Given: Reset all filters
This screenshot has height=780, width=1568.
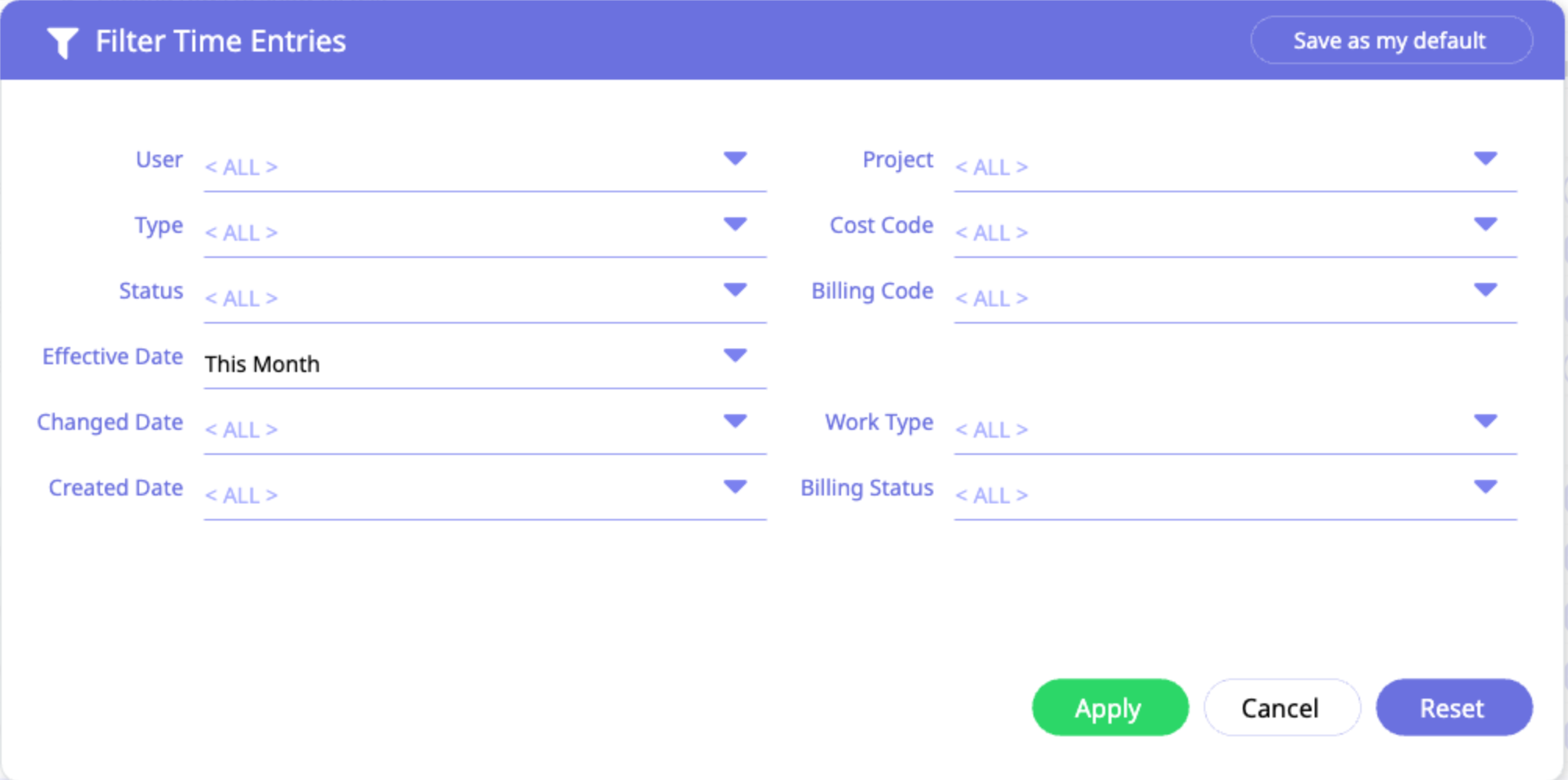Looking at the screenshot, I should (1454, 708).
